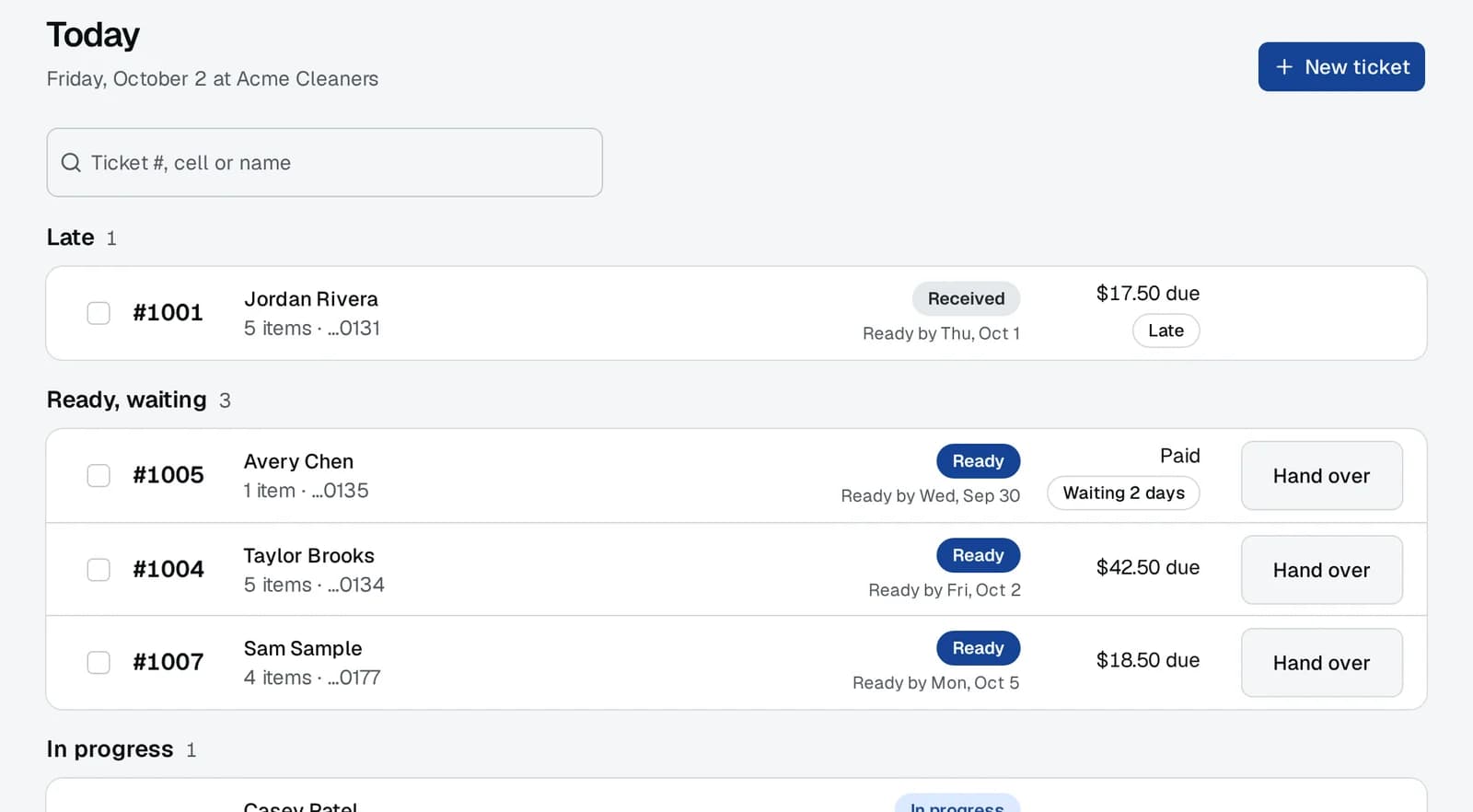1473x812 pixels.
Task: Click the Ready badge for Avery Chen
Action: [x=979, y=461]
